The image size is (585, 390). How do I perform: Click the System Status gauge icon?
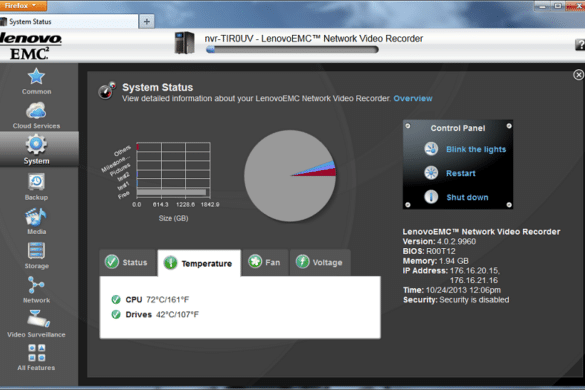click(x=107, y=91)
